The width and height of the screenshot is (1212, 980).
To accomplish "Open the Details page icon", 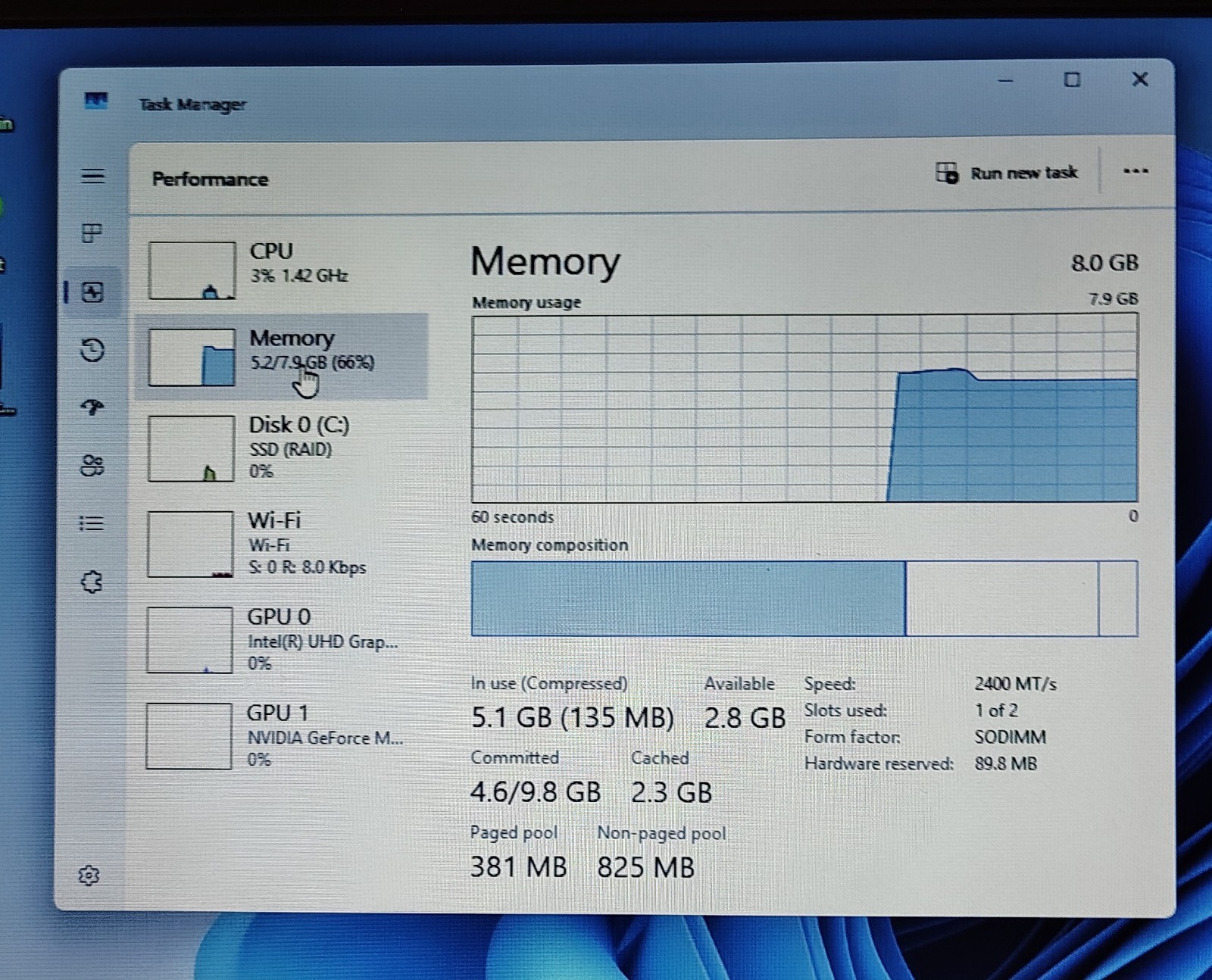I will pyautogui.click(x=92, y=523).
